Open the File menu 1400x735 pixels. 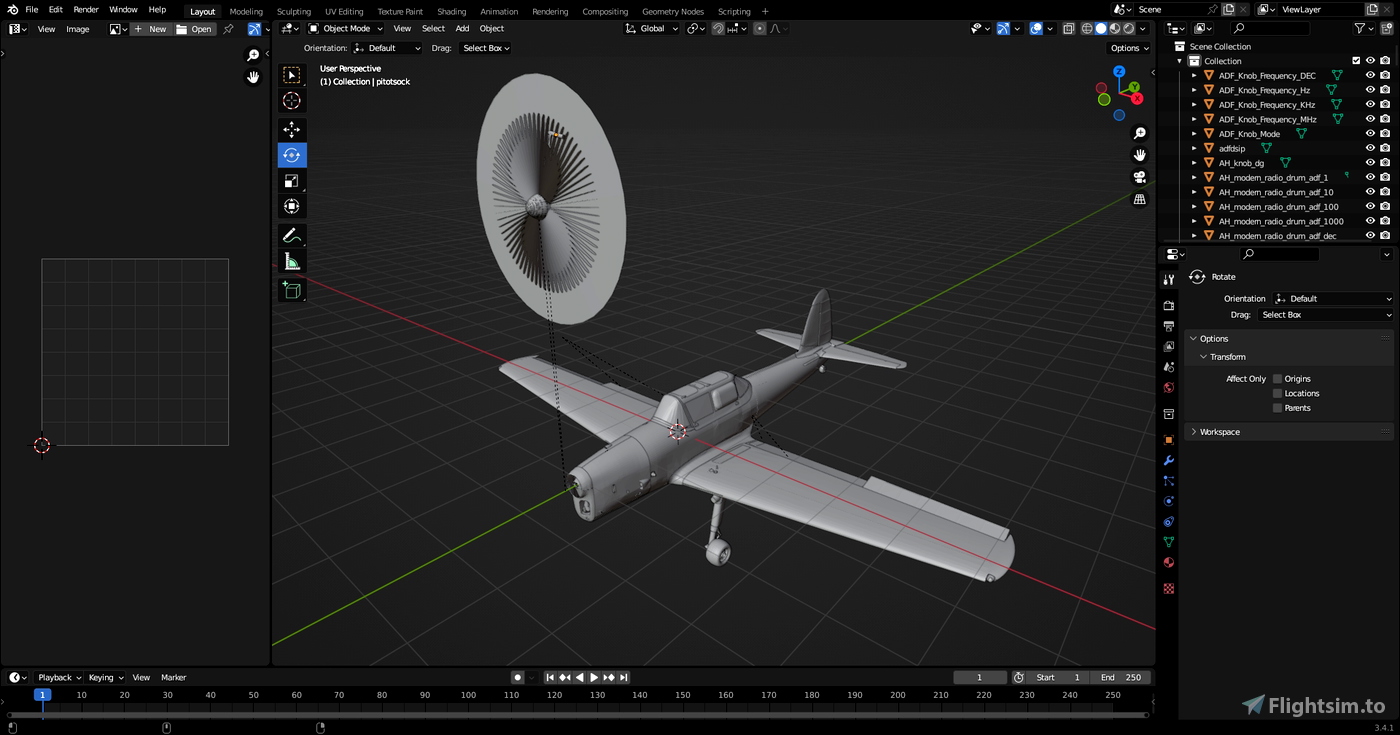coord(32,9)
